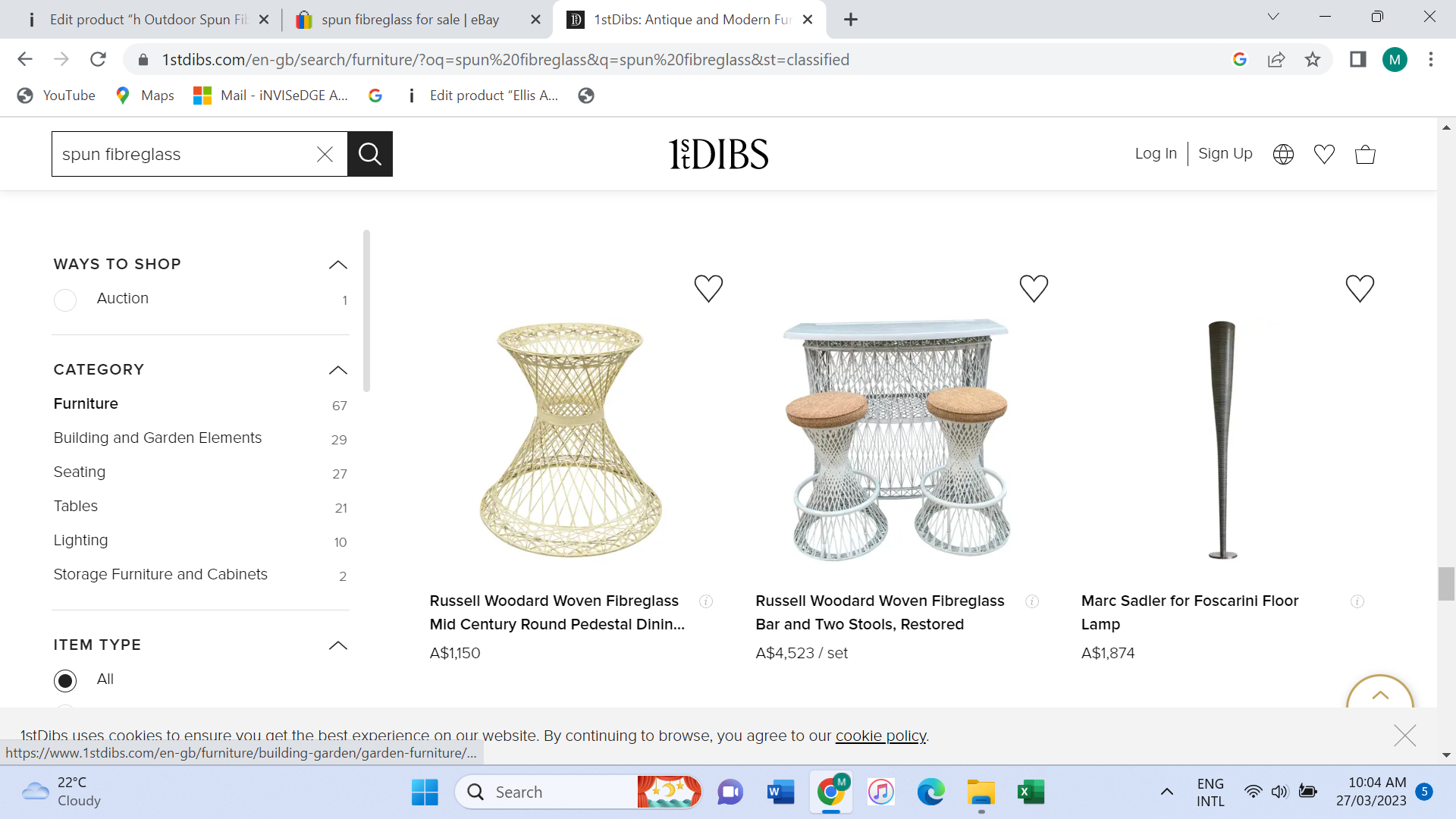Save the Russell Woodard pedestal table to favourites

coord(708,288)
